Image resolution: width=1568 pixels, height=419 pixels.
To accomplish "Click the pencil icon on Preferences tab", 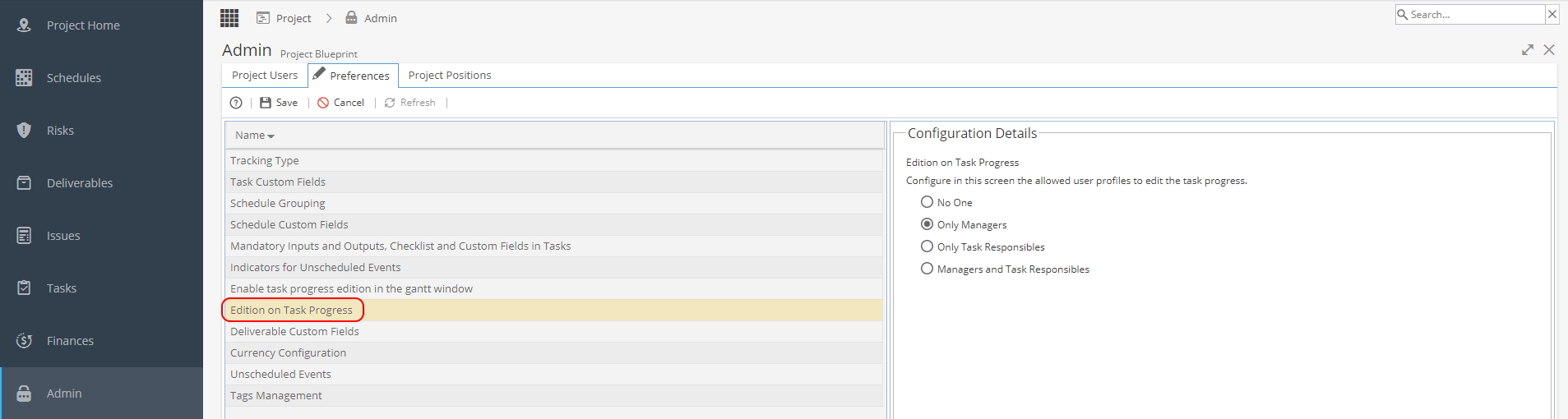I will pos(319,73).
